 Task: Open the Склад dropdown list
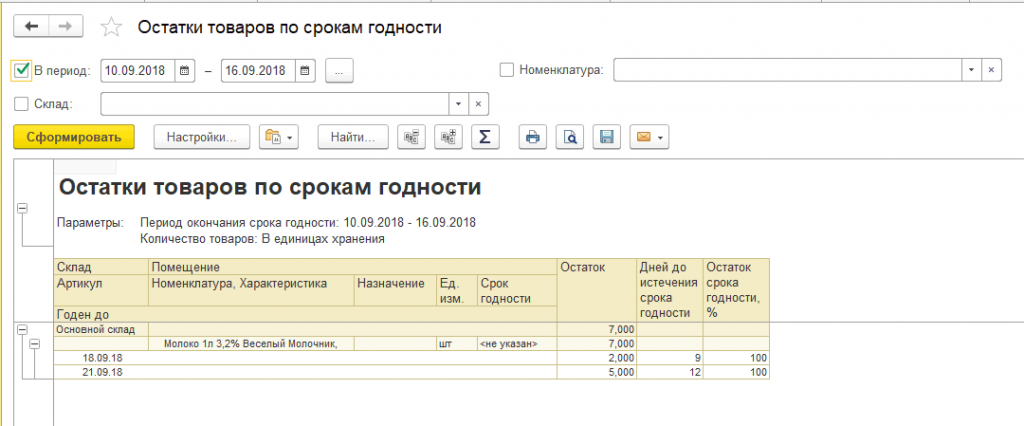(458, 104)
